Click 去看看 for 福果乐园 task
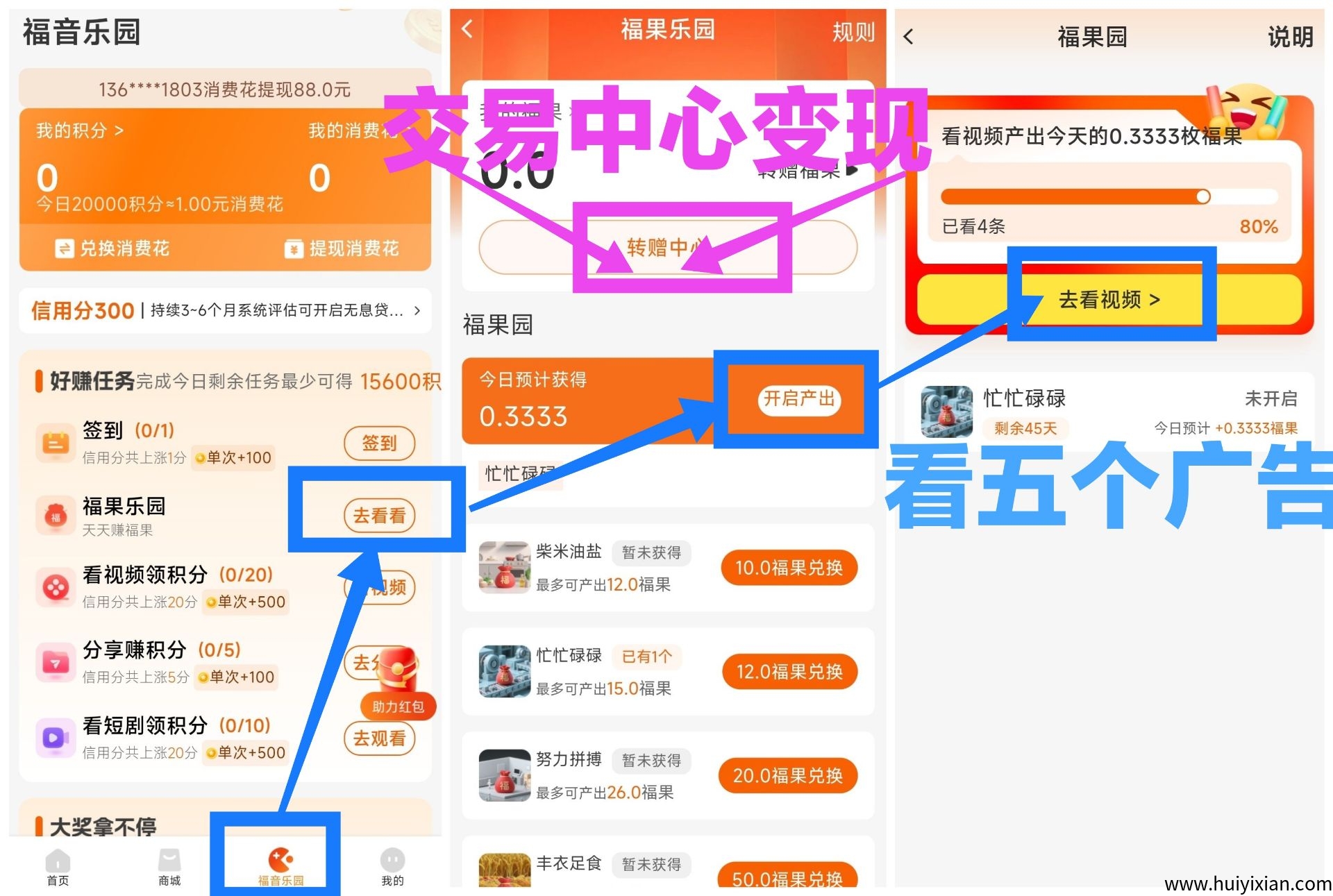The height and width of the screenshot is (896, 1333). (380, 516)
